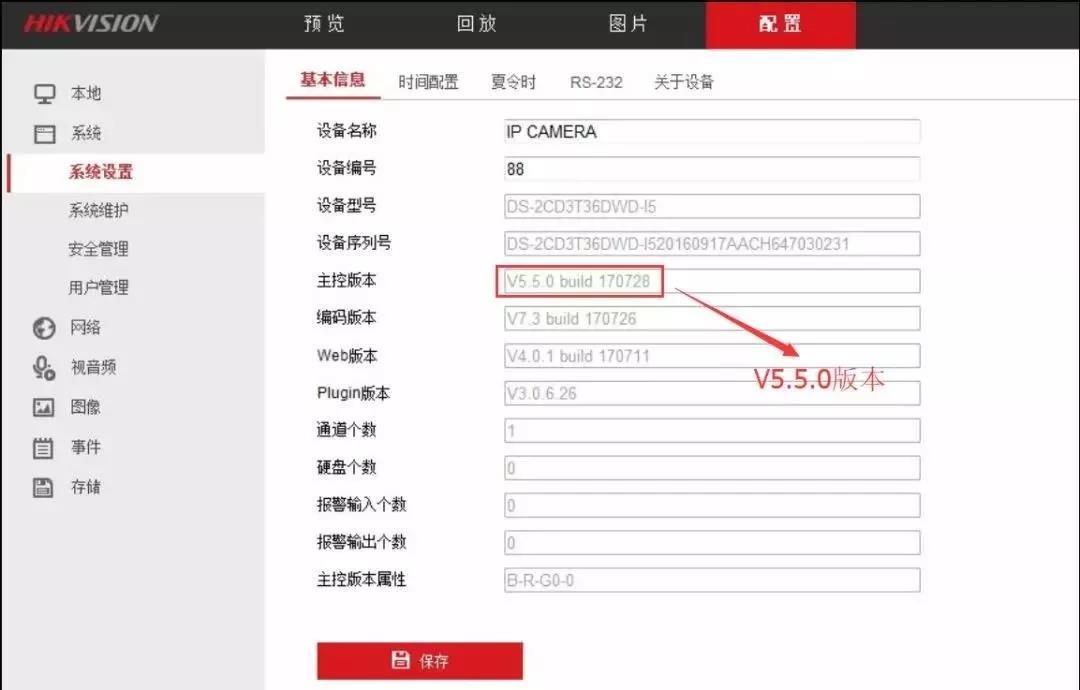The height and width of the screenshot is (690, 1080).
Task: Open 用户管理 in the sidebar
Action: pos(98,287)
